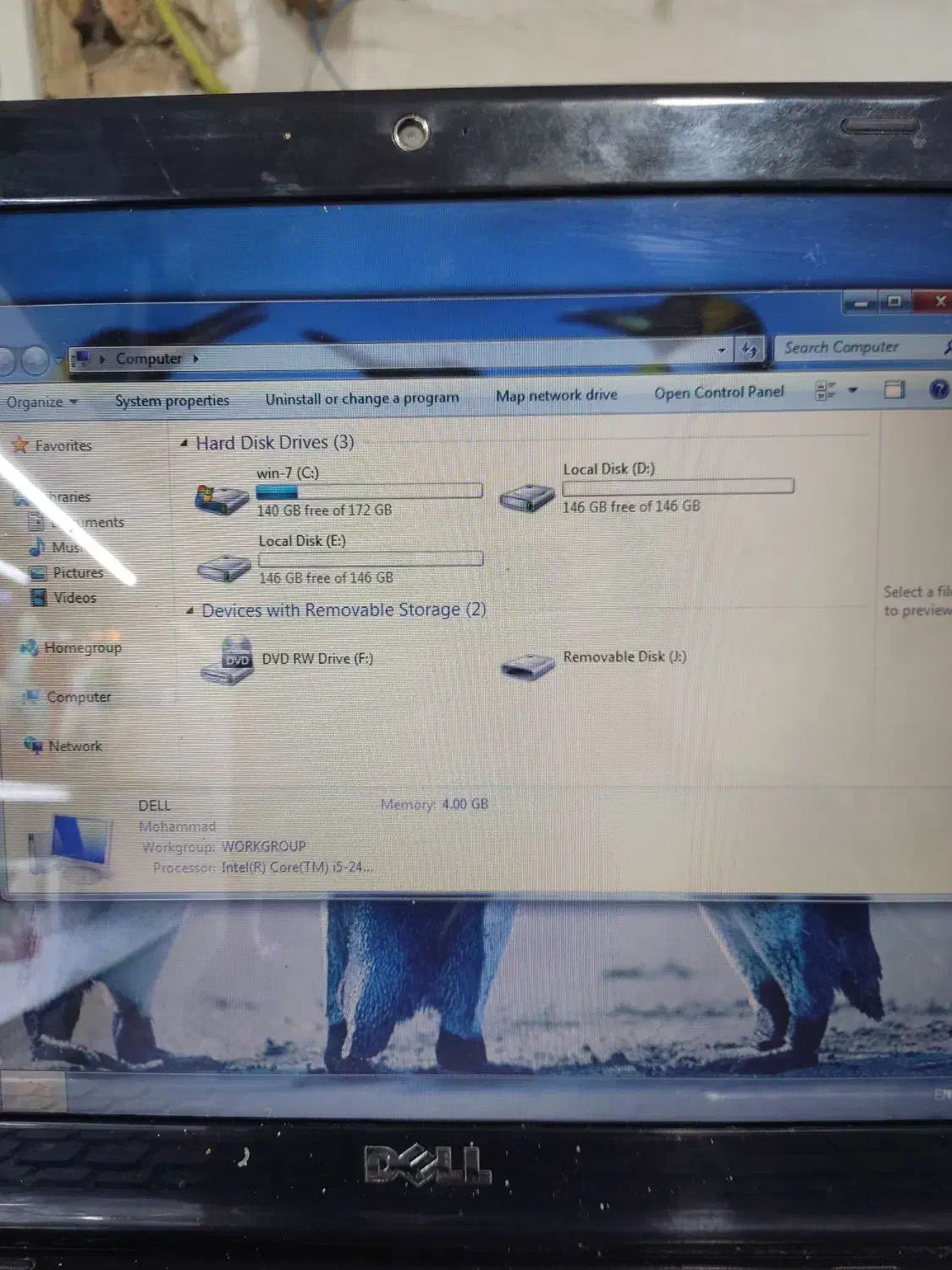Show the preview pane icon
The height and width of the screenshot is (1270, 952).
[894, 389]
